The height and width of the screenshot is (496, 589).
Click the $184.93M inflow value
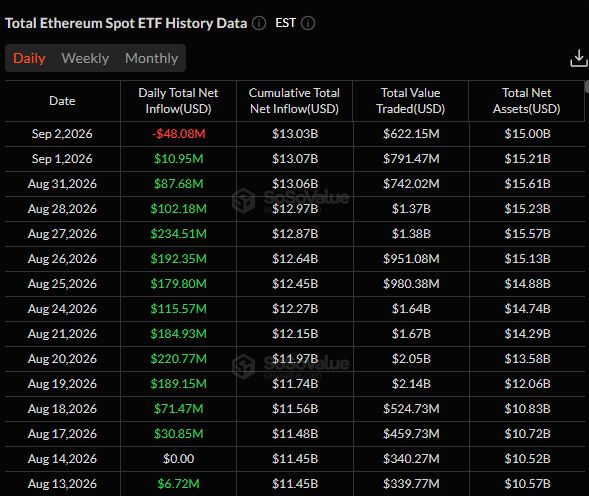coord(178,334)
